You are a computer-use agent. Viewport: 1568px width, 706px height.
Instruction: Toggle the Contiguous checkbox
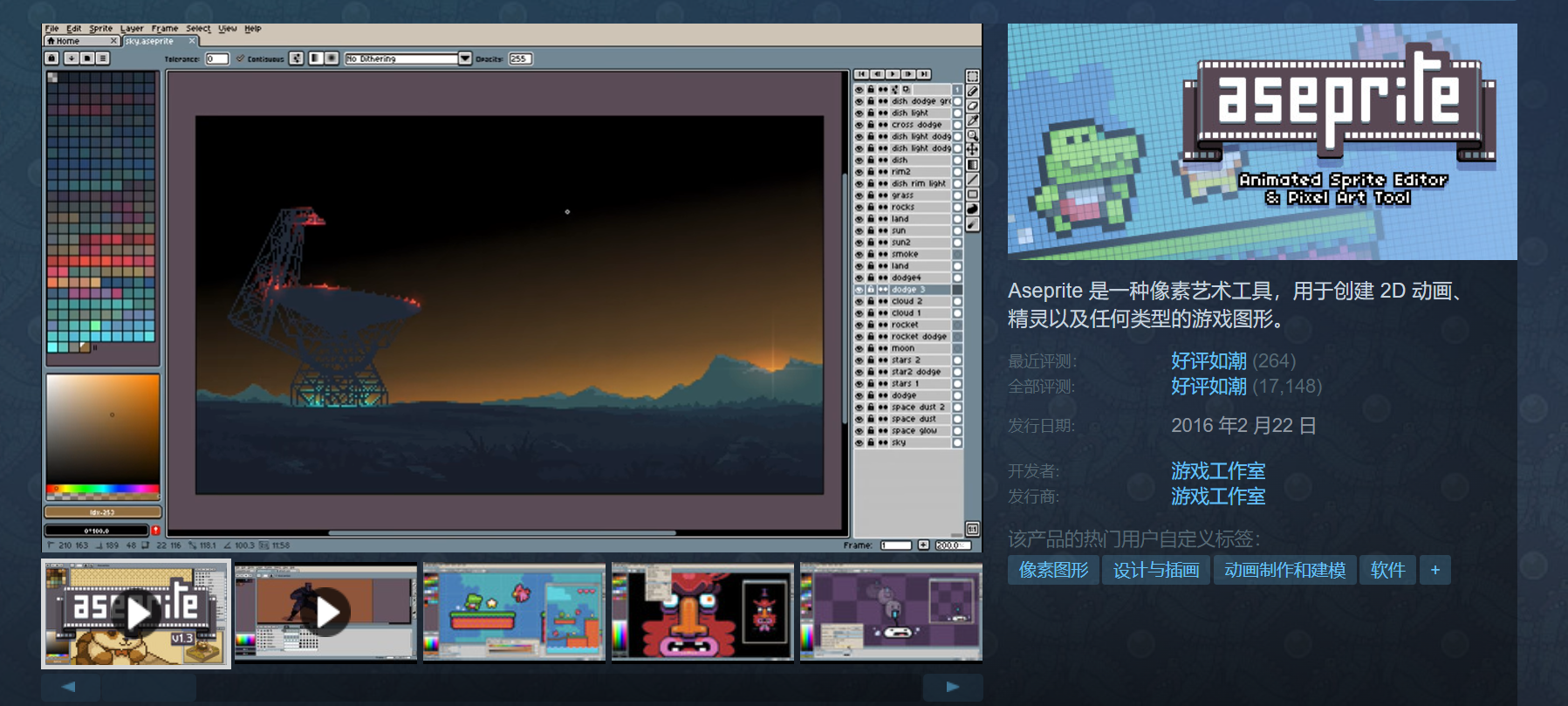[x=240, y=58]
